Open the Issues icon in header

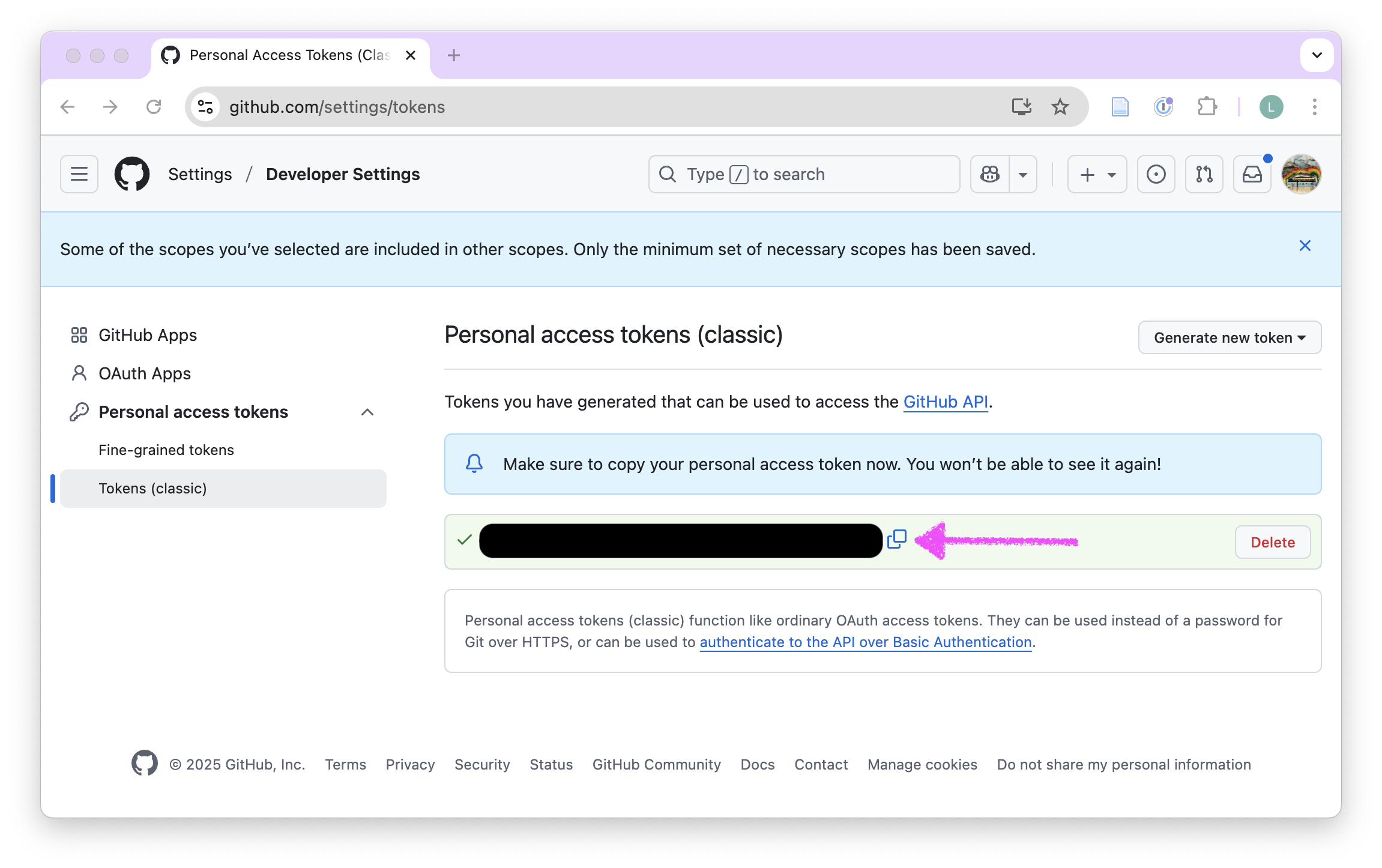pyautogui.click(x=1156, y=174)
